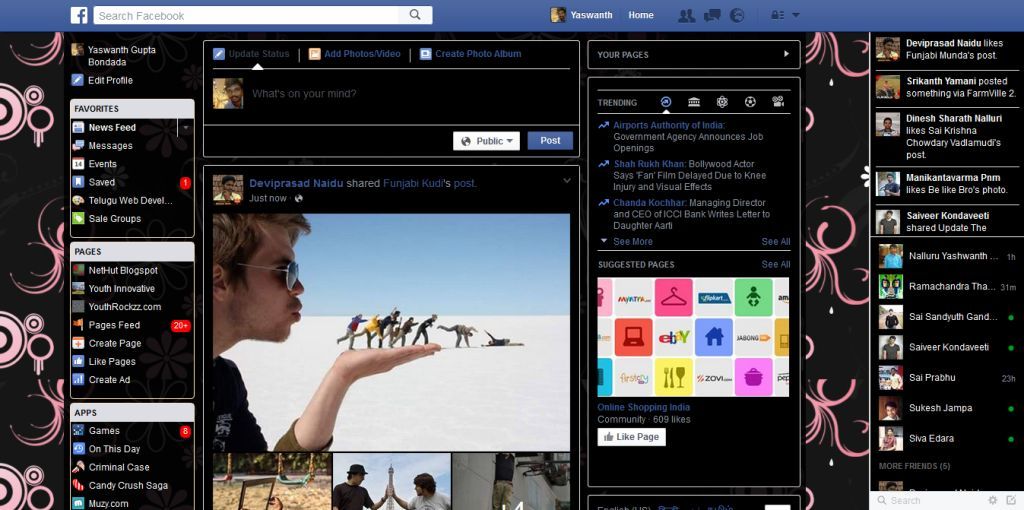Image resolution: width=1024 pixels, height=510 pixels.
Task: Open Online Shopping India cover image
Action: click(x=693, y=337)
